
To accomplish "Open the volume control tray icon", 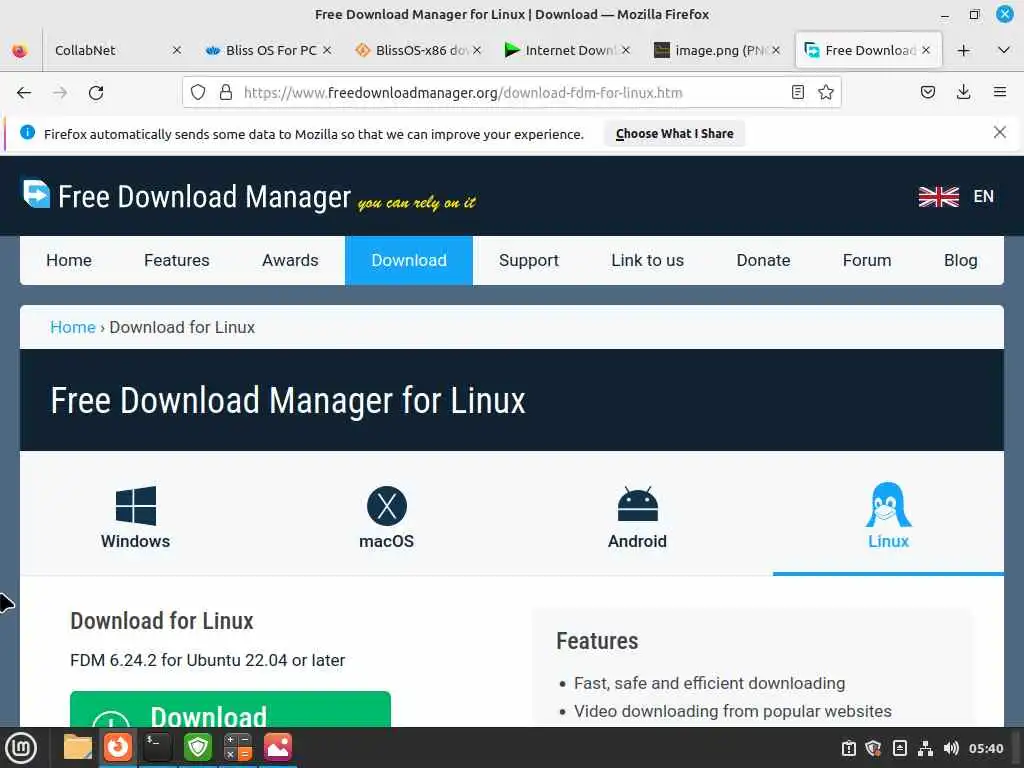I will click(952, 748).
